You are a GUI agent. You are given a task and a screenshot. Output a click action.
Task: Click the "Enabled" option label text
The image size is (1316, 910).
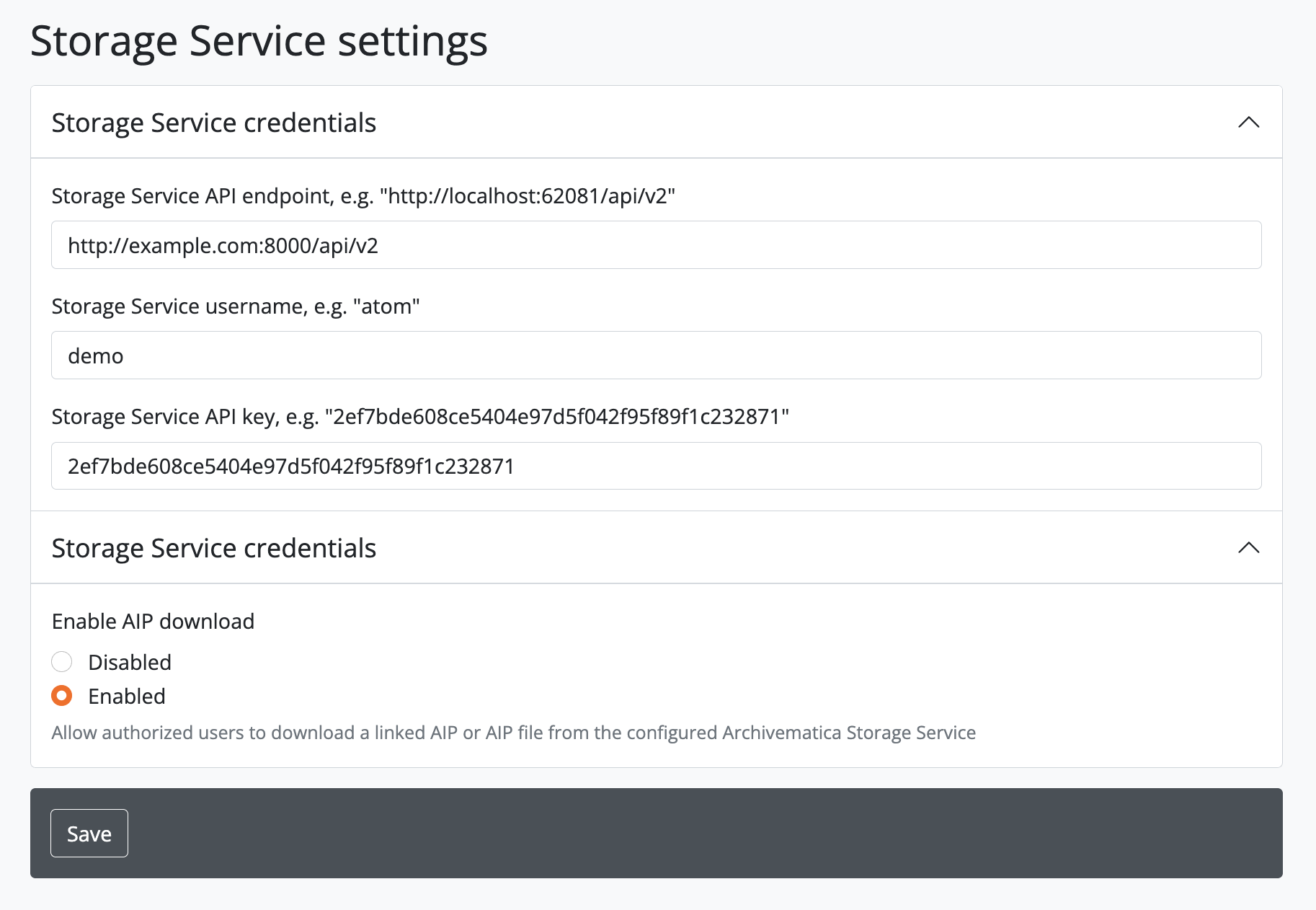(127, 696)
